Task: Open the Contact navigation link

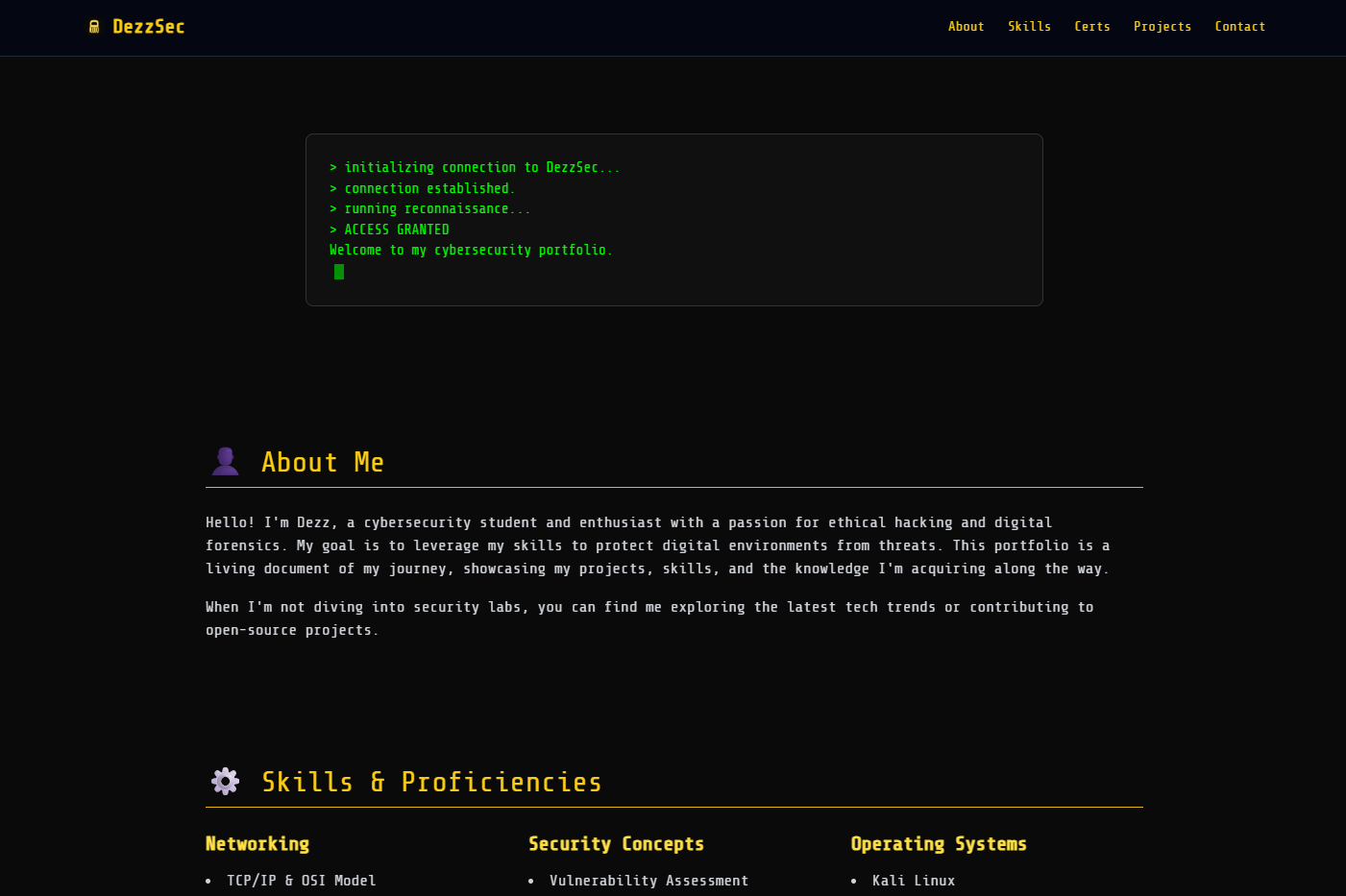Action: coord(1239,27)
